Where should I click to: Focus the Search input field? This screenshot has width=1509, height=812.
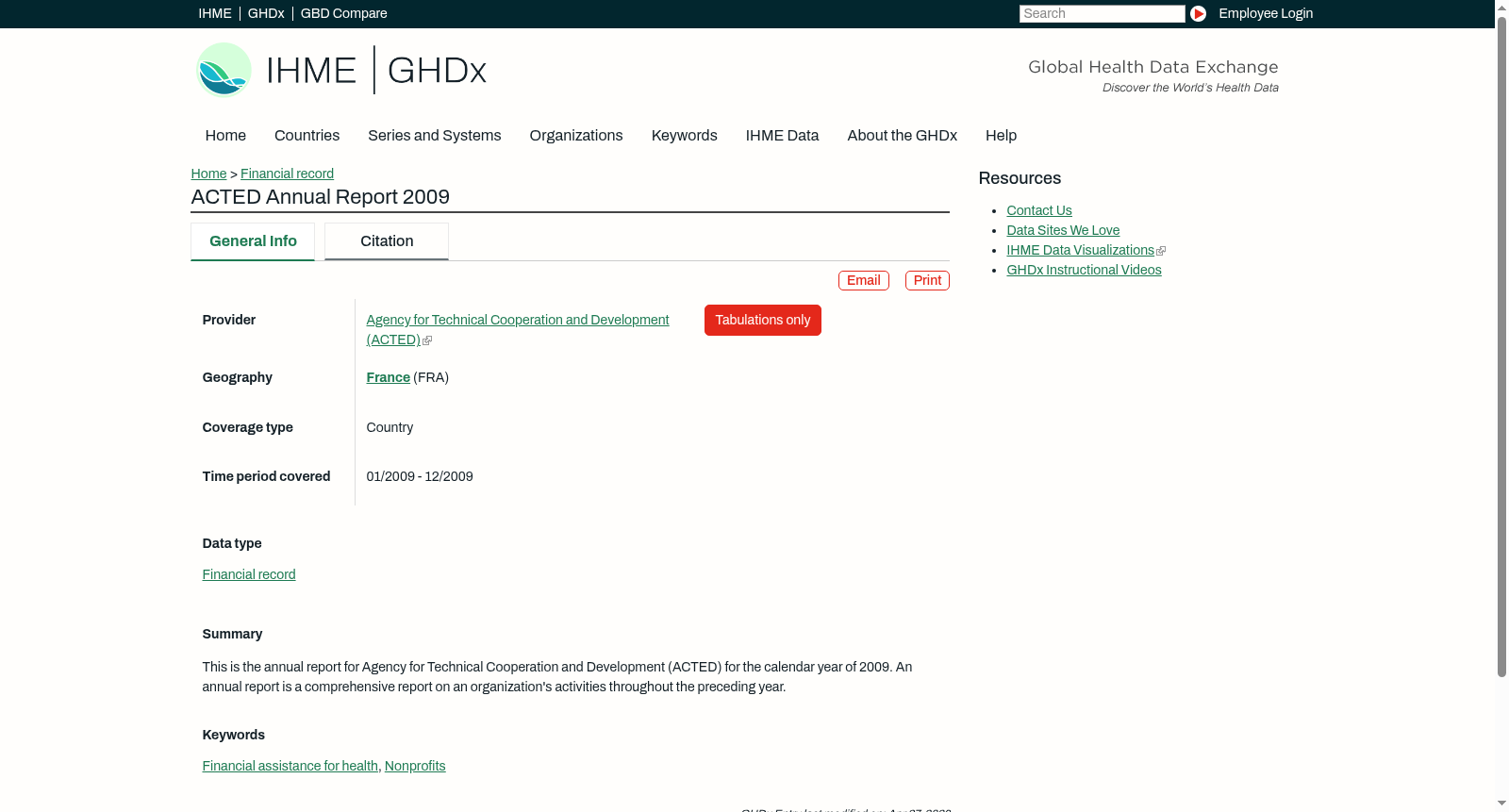(1102, 13)
